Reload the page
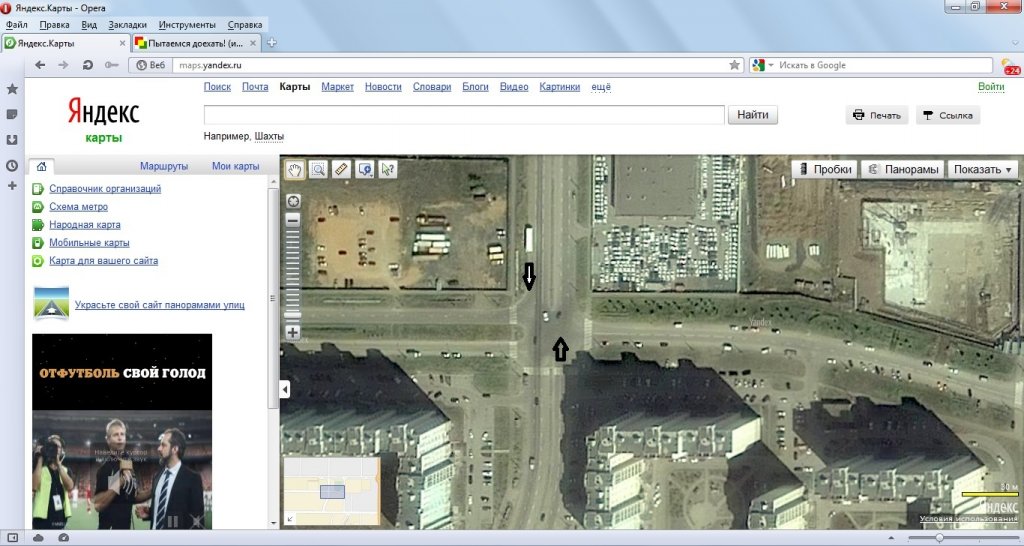 click(x=88, y=65)
